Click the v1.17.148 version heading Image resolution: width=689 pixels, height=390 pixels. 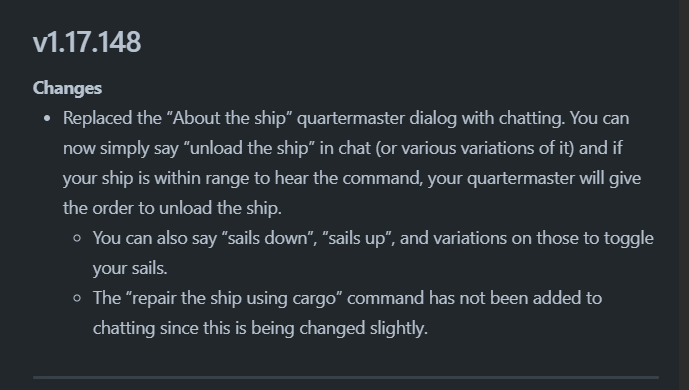[87, 43]
